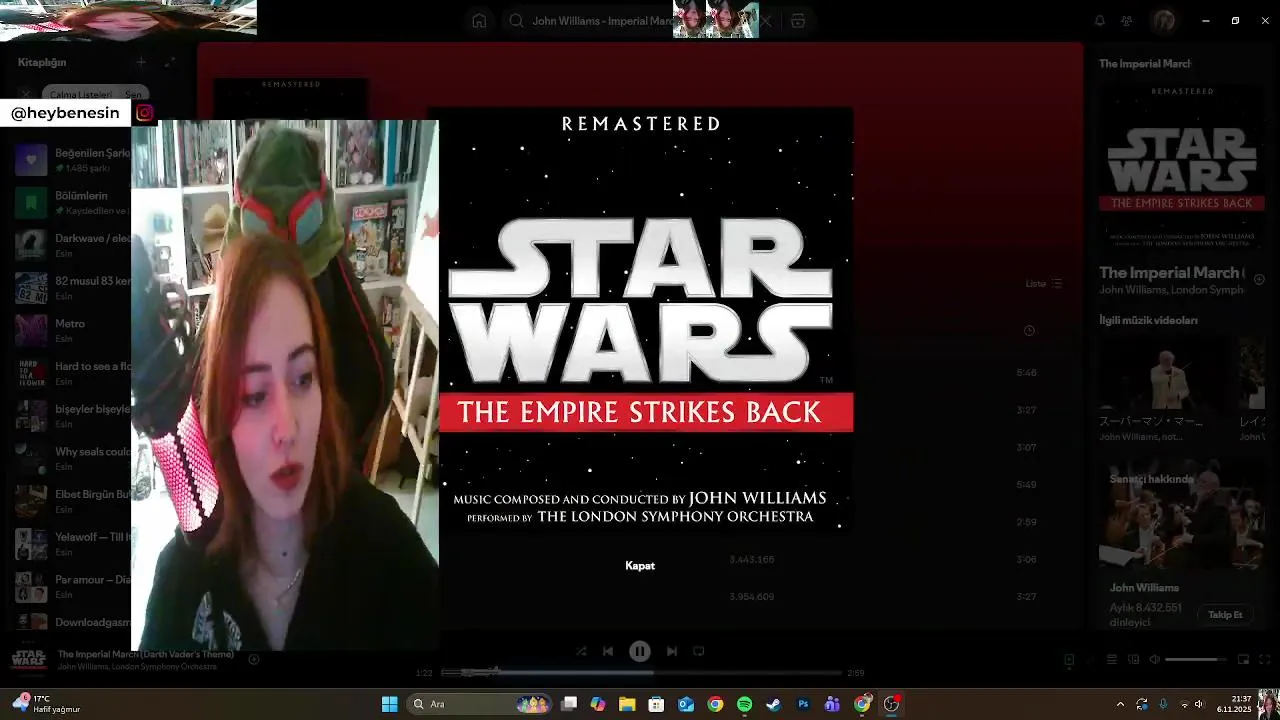Open the Browse icon beside search
The image size is (1280, 720).
pos(798,21)
